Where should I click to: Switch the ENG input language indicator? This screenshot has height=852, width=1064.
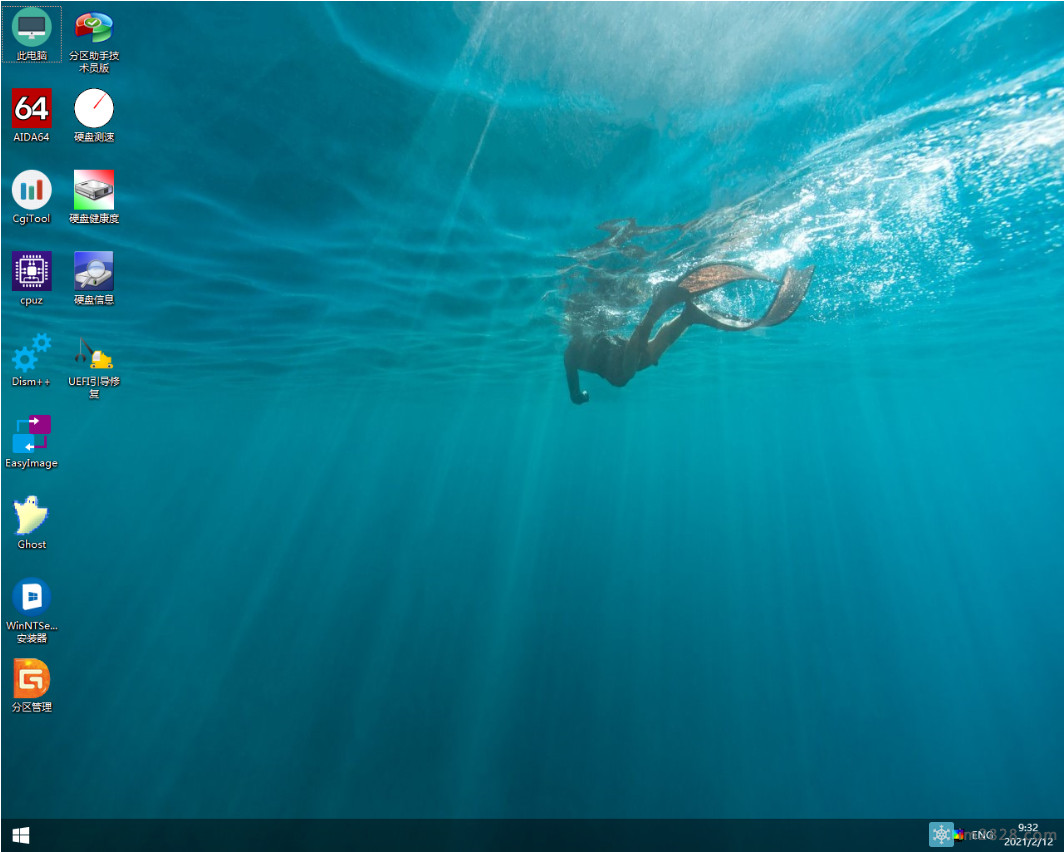tap(983, 835)
